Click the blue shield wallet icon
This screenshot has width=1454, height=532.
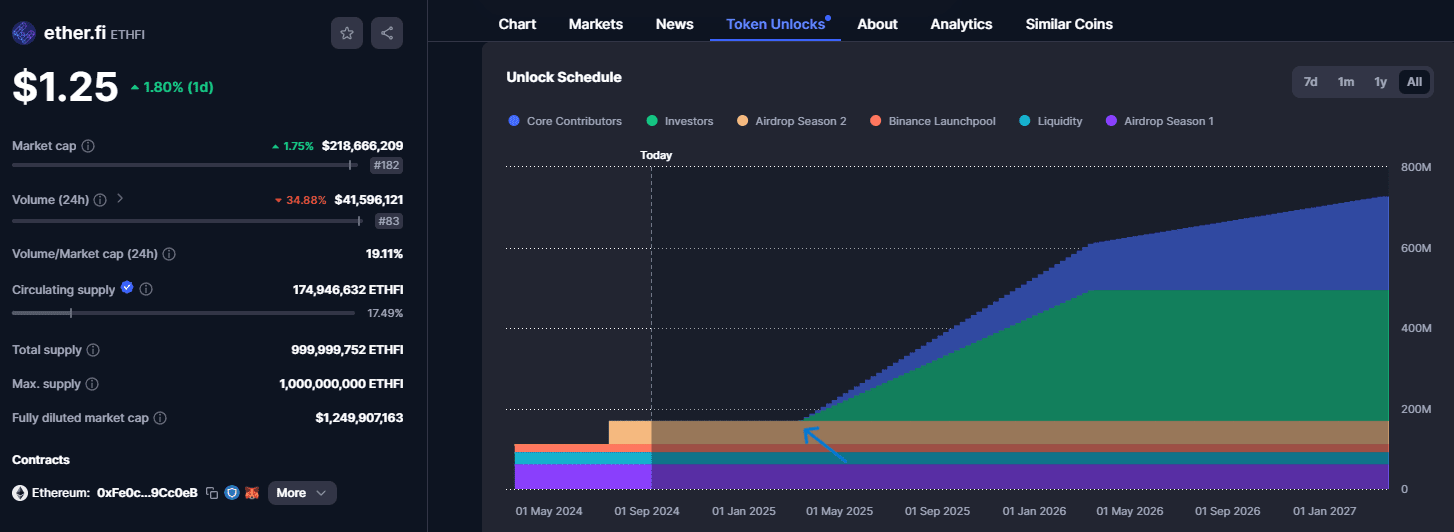[232, 493]
